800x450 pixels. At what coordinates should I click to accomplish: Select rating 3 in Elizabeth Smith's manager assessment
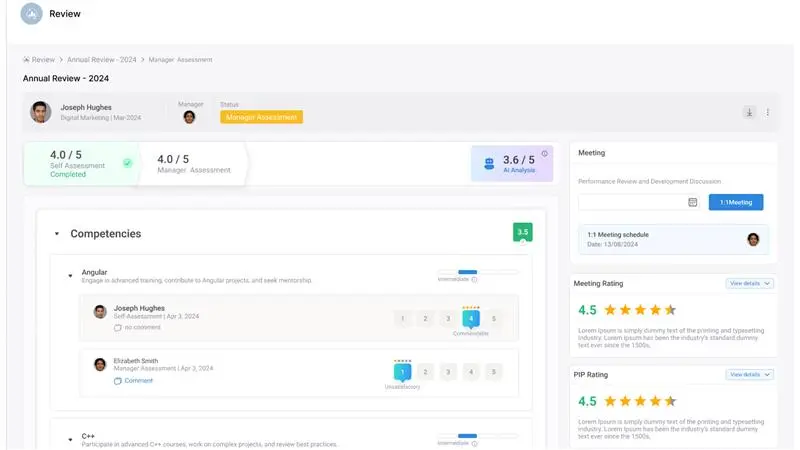pyautogui.click(x=448, y=372)
